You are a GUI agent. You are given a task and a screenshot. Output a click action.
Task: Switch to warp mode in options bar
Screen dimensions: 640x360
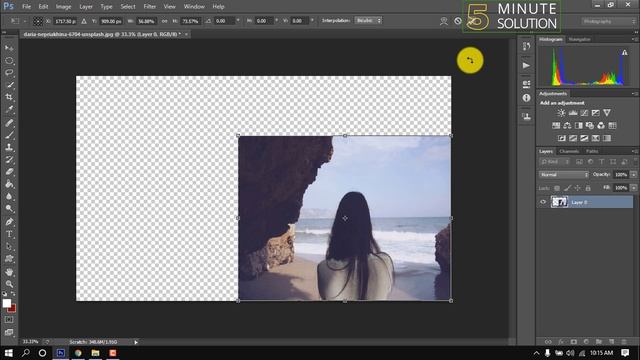click(x=444, y=21)
